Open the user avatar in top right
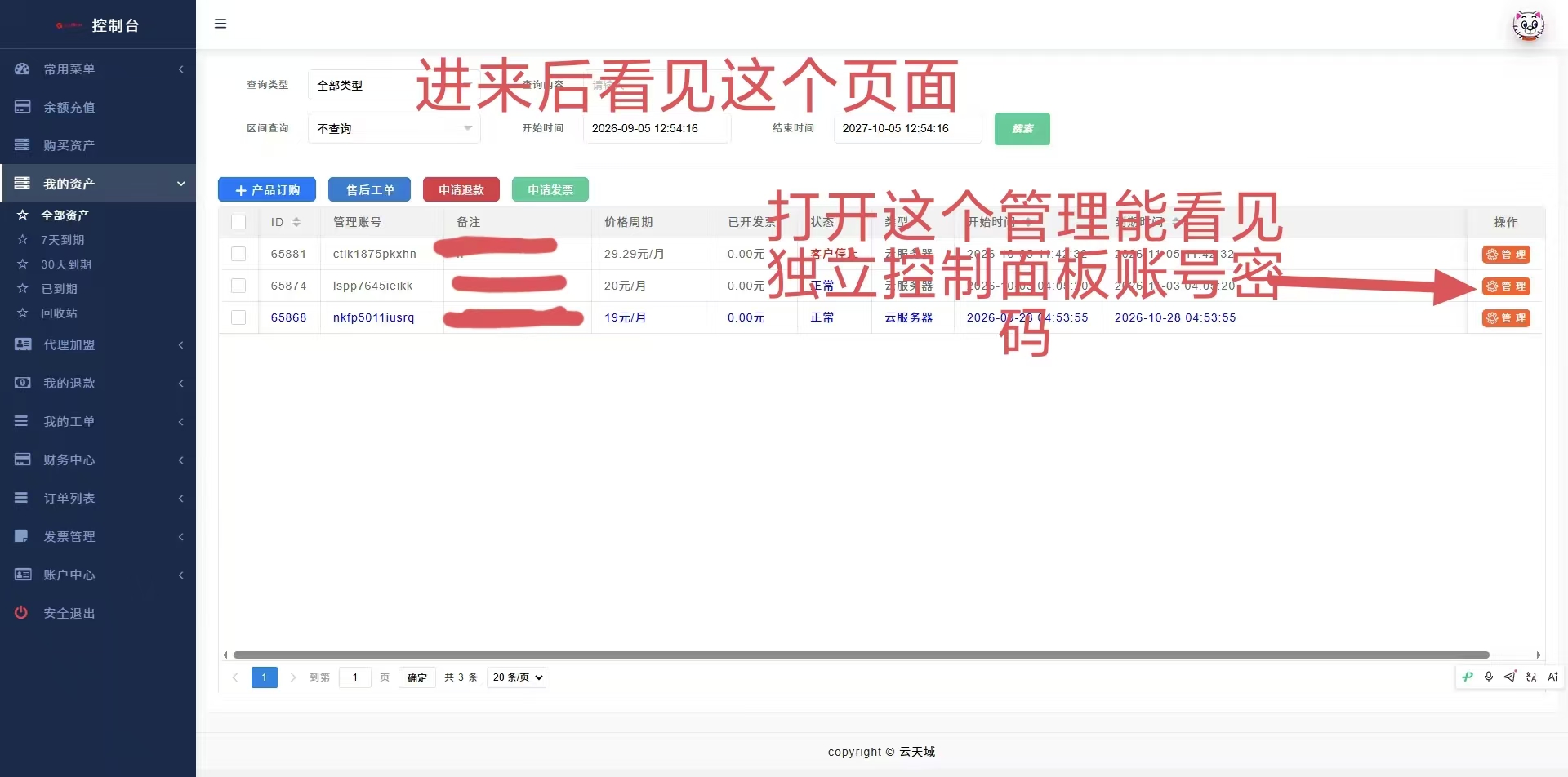Image resolution: width=1568 pixels, height=777 pixels. click(x=1529, y=25)
